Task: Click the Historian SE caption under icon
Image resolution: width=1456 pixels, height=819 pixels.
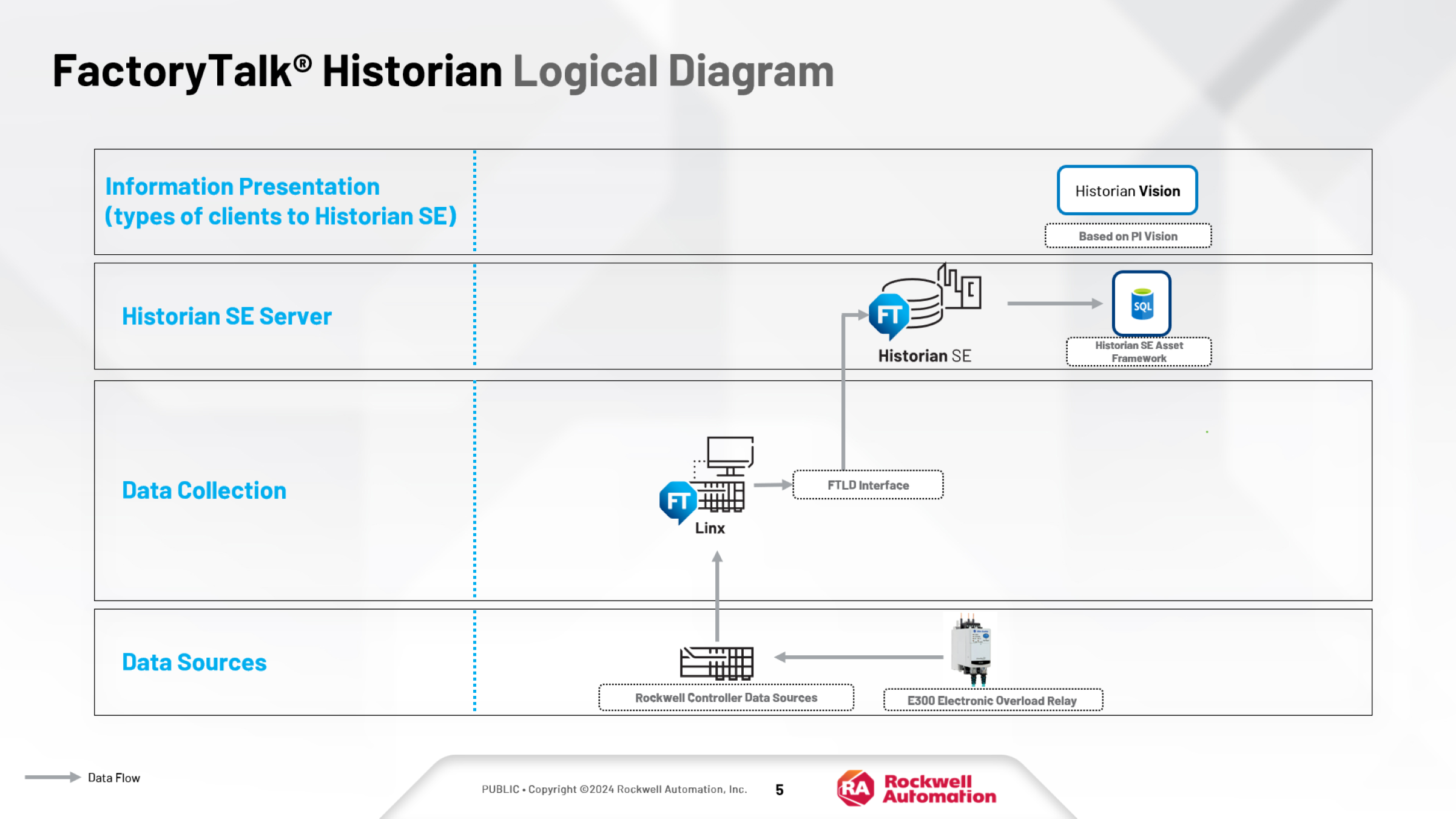Action: tap(925, 356)
